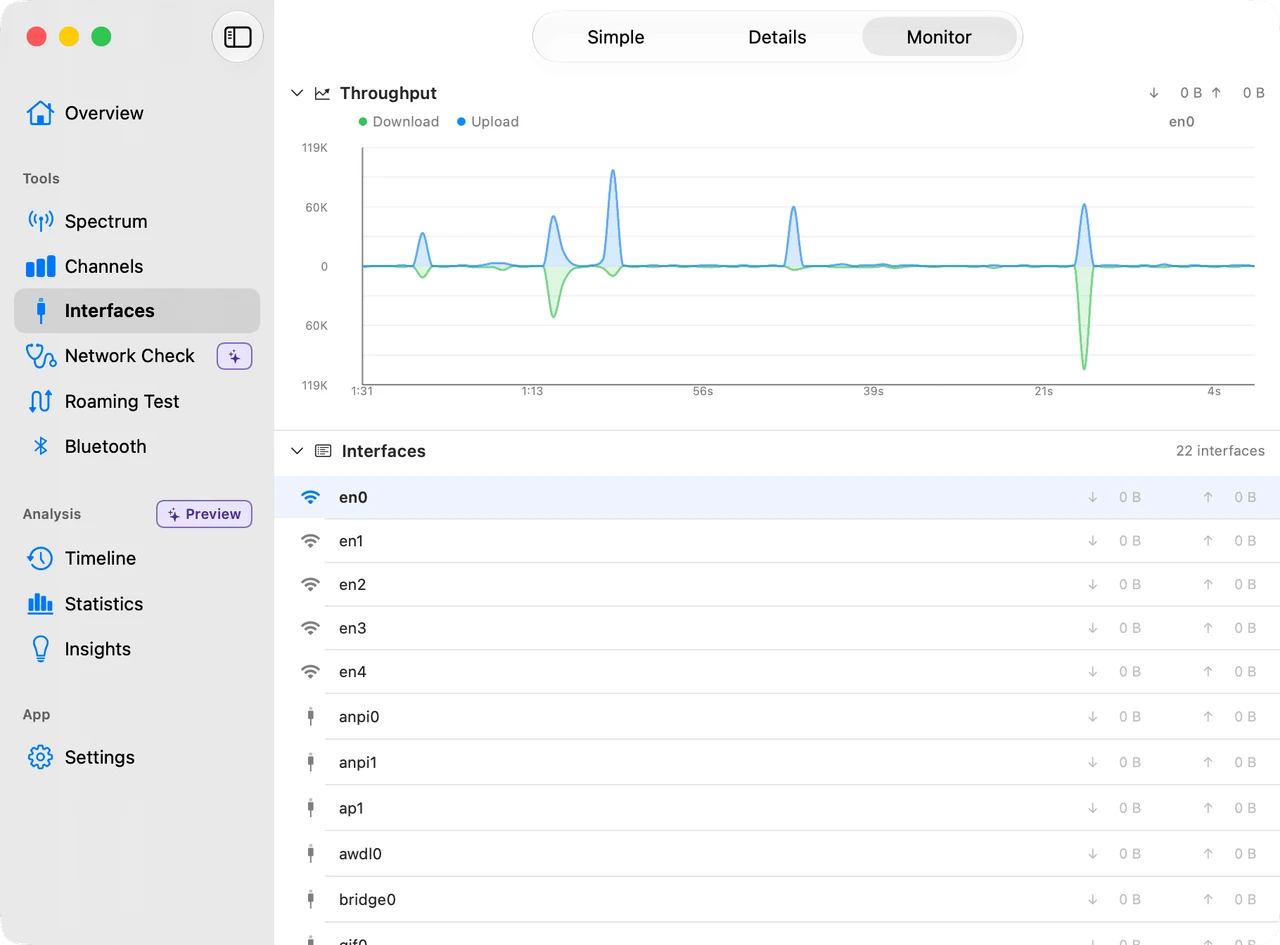Click the plug icon on anpi0 row
This screenshot has width=1280, height=945.
coord(311,717)
